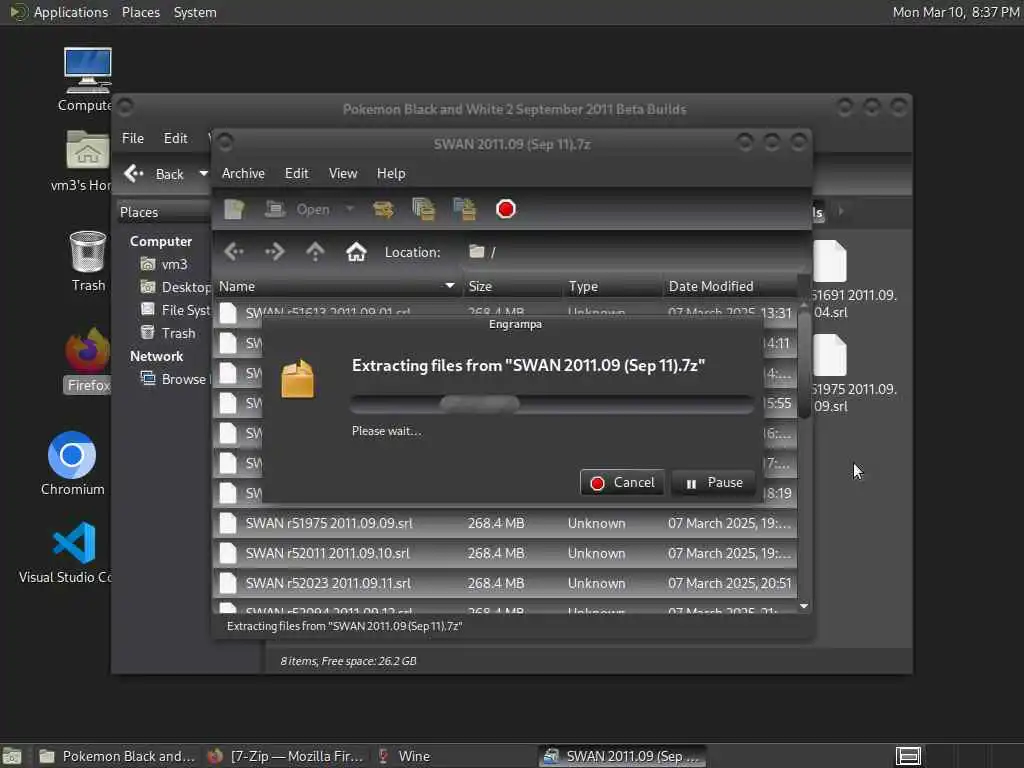Click the new archive toolbar icon
This screenshot has width=1024, height=768.
(x=234, y=210)
